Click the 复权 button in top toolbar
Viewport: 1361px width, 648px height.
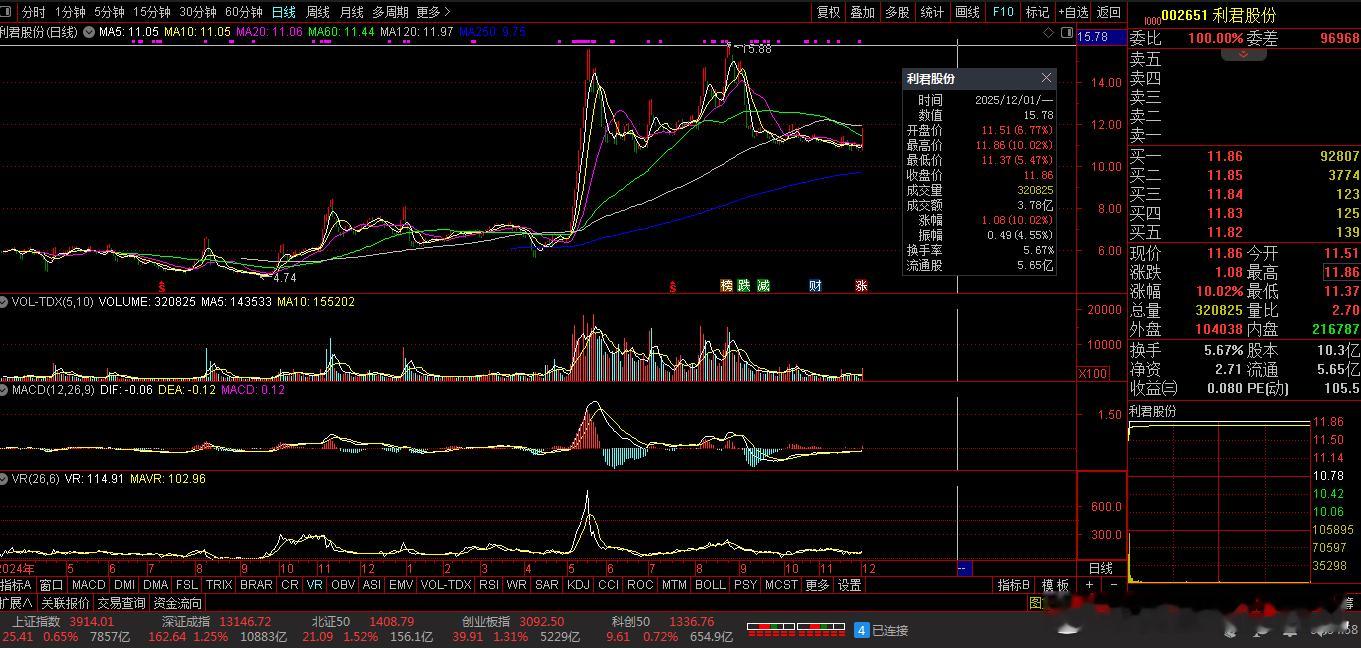828,12
